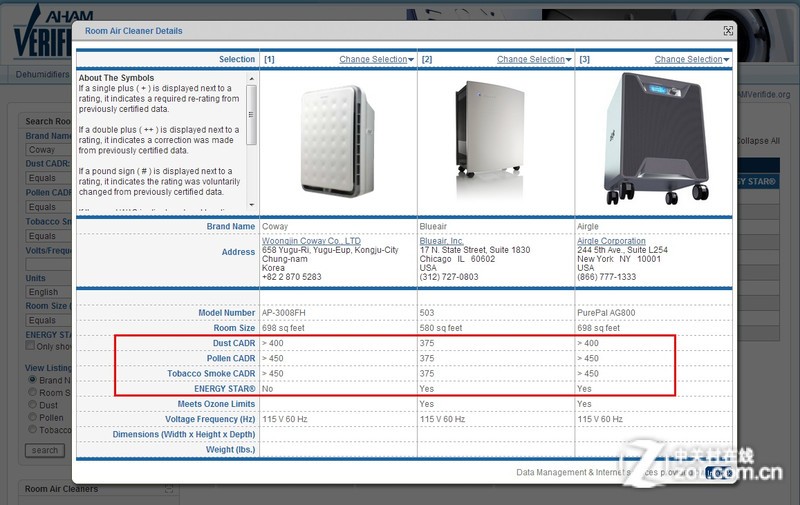
Task: Open the Woongjin Coway Co., LTD link
Action: (311, 241)
